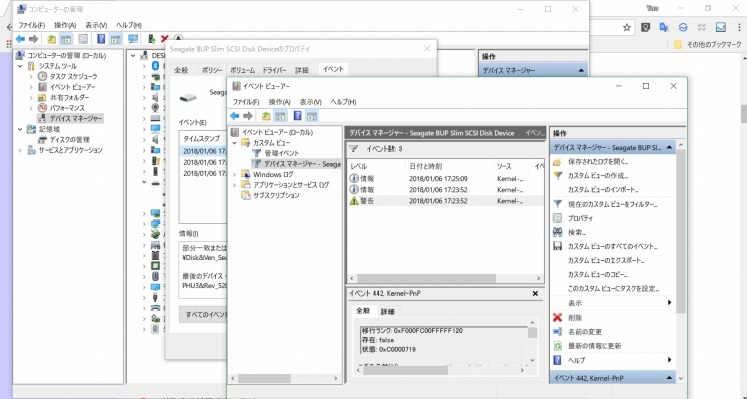The width and height of the screenshot is (747, 399).
Task: Select the 情報 event row at 17:25:09
Action: [445, 179]
